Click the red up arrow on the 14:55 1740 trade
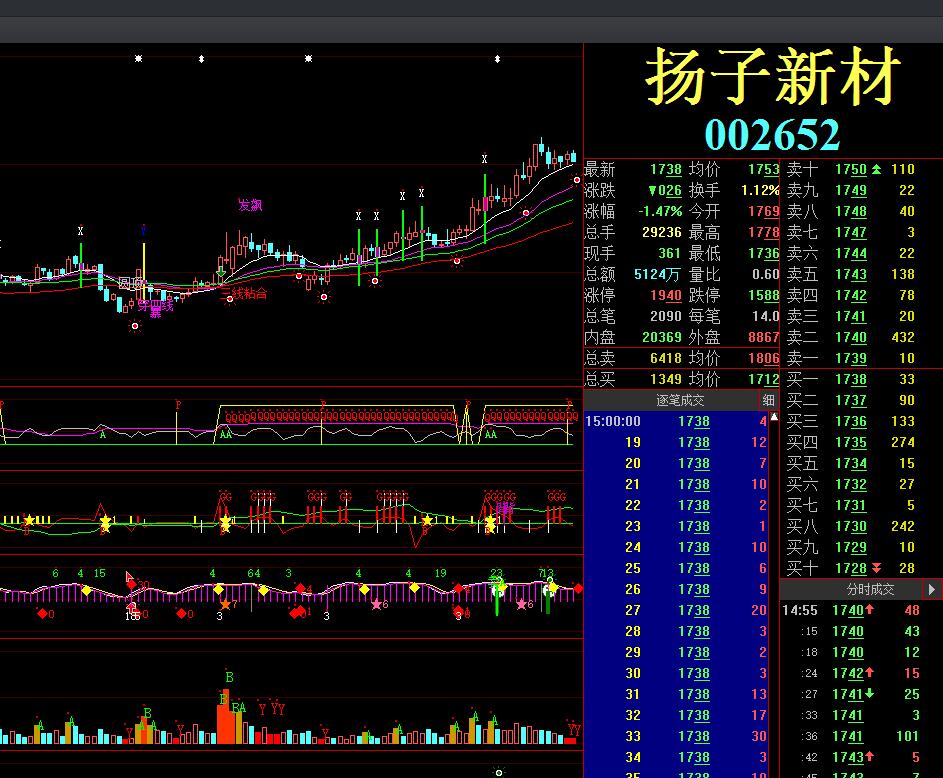Image resolution: width=943 pixels, height=778 pixels. [869, 610]
